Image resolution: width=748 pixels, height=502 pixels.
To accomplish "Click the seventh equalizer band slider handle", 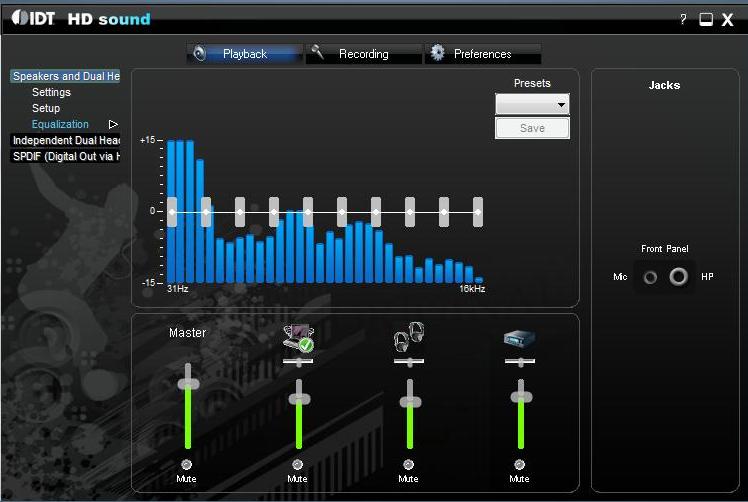I will pos(376,212).
